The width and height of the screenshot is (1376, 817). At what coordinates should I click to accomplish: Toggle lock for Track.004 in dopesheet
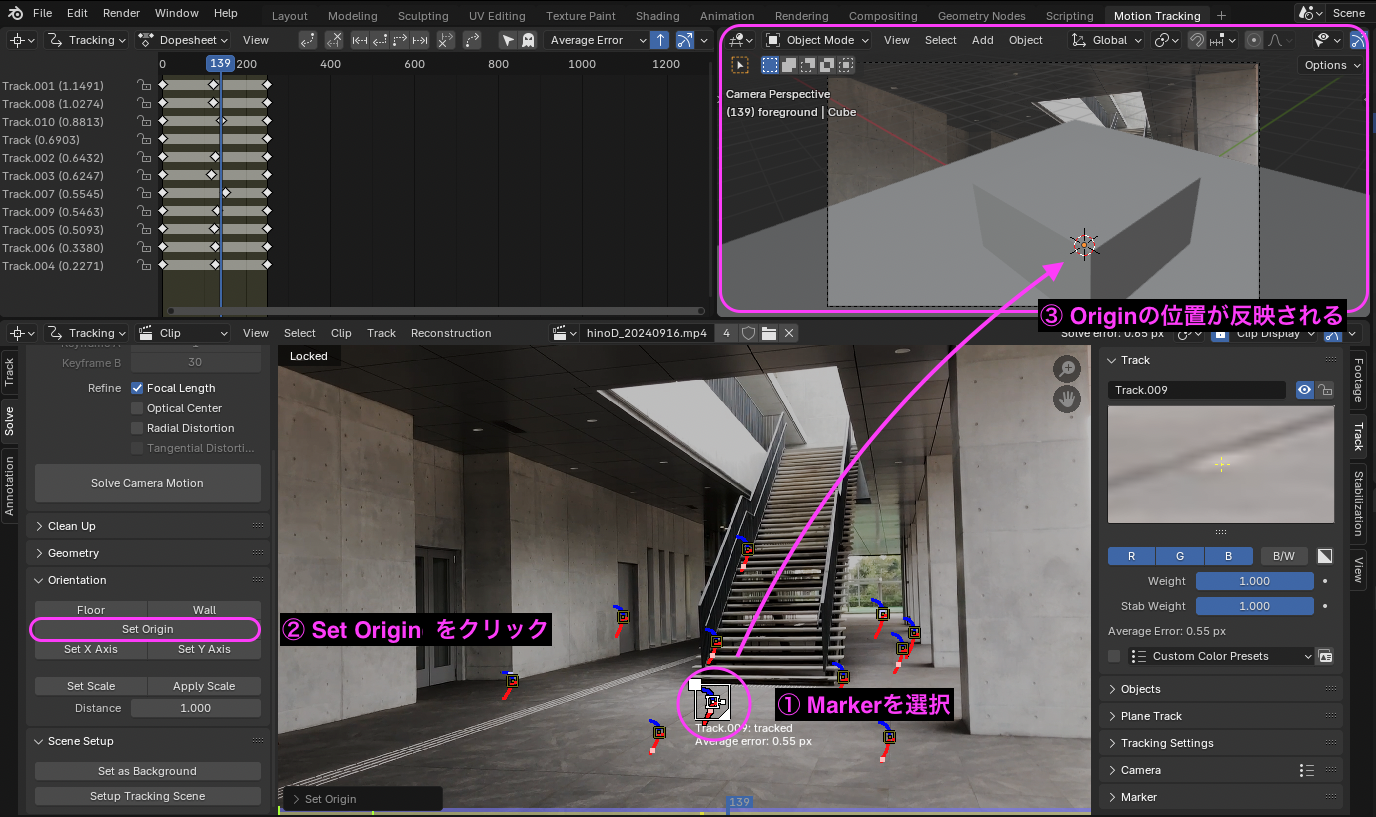coord(145,266)
